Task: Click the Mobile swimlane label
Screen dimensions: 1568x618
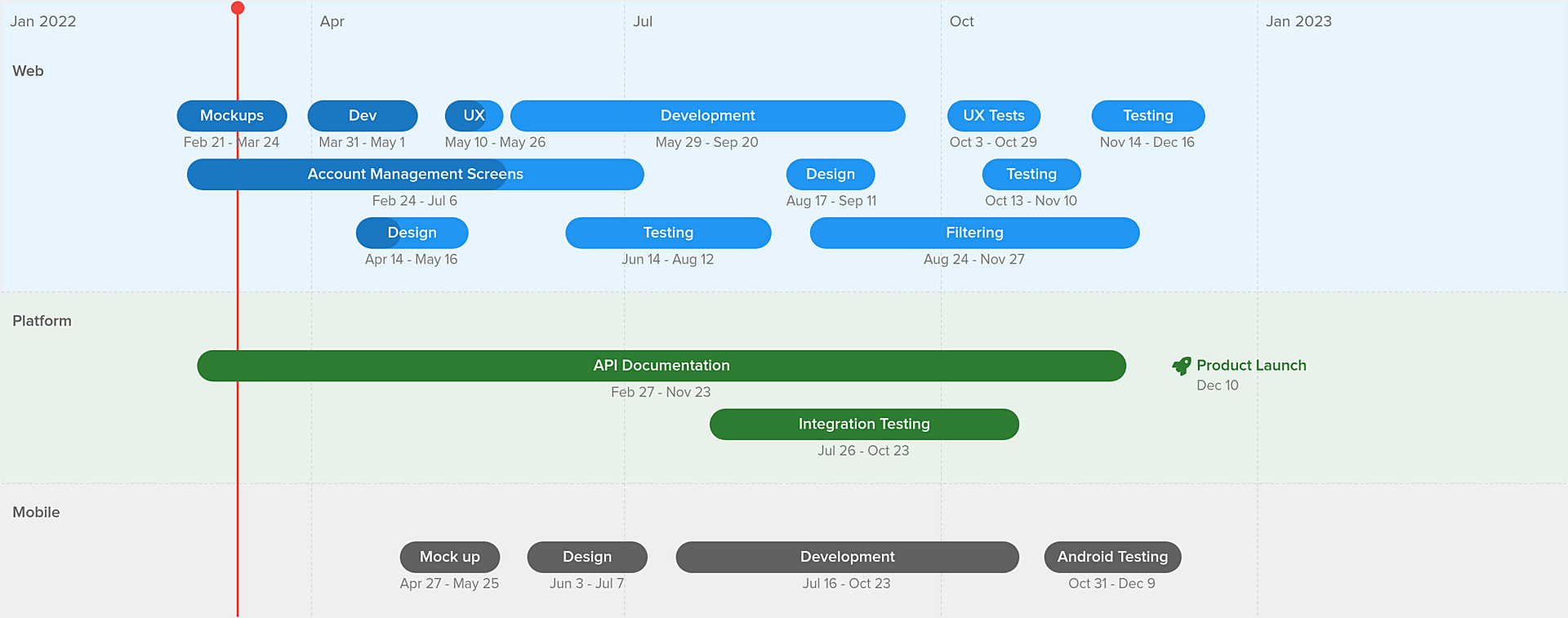Action: coord(36,512)
